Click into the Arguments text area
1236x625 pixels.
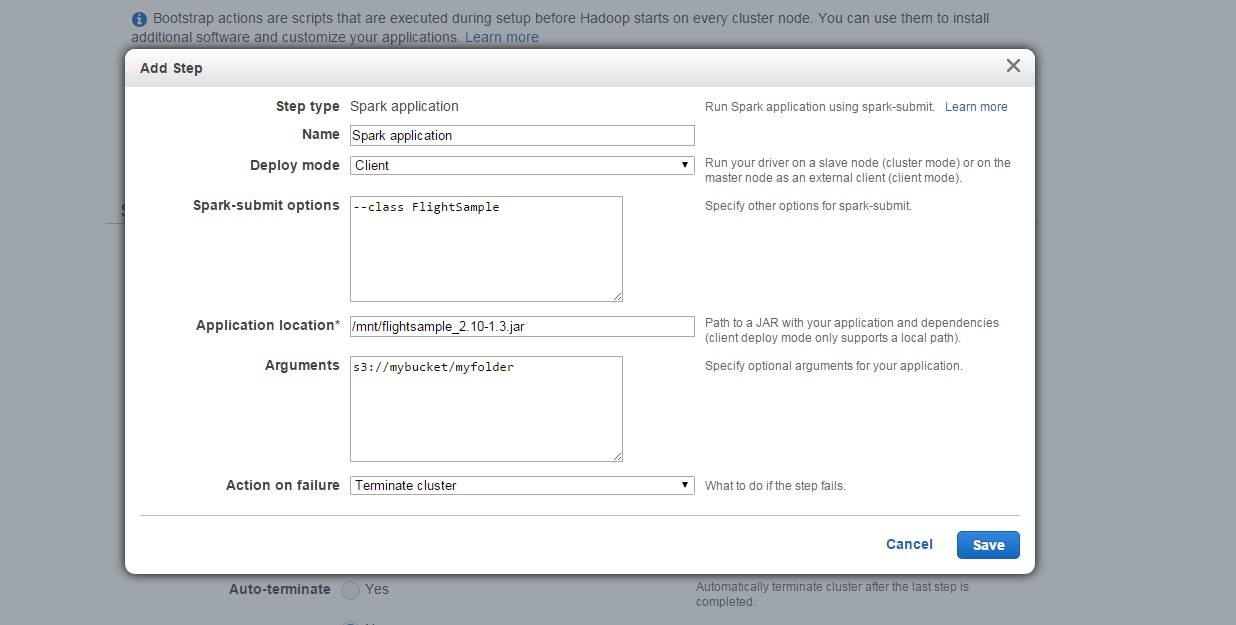tap(486, 409)
